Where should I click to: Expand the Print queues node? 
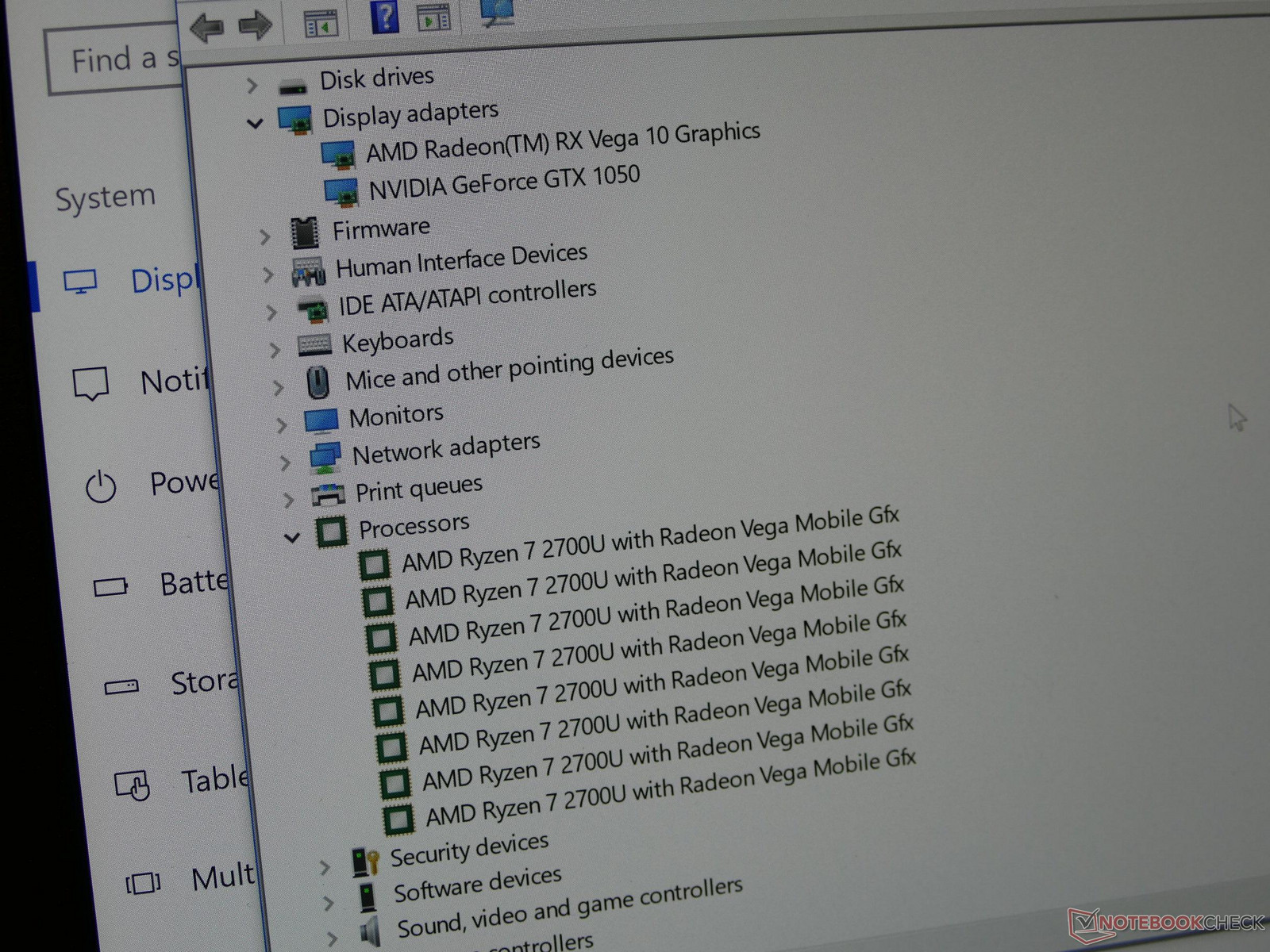coord(289,499)
